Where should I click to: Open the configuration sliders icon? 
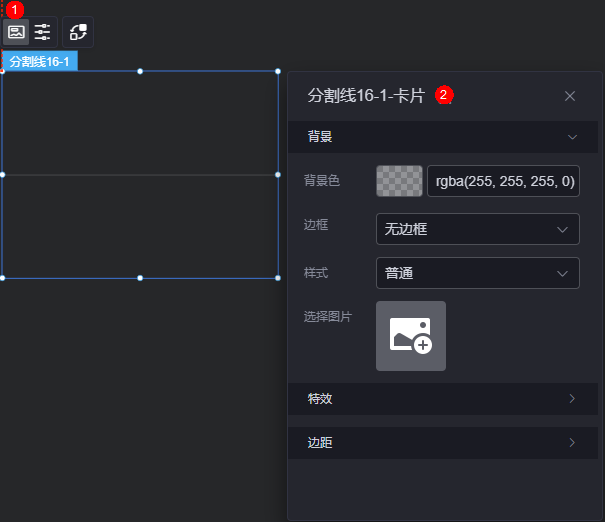pyautogui.click(x=42, y=32)
